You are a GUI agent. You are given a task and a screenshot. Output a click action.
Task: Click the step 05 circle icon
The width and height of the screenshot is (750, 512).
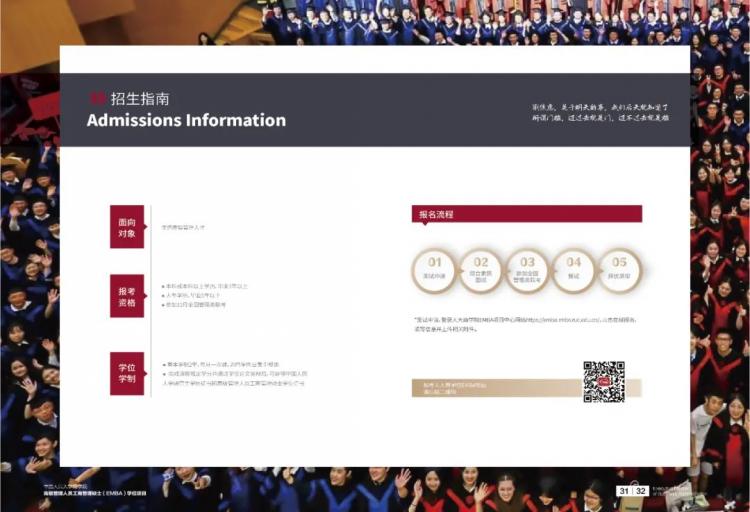tap(620, 270)
